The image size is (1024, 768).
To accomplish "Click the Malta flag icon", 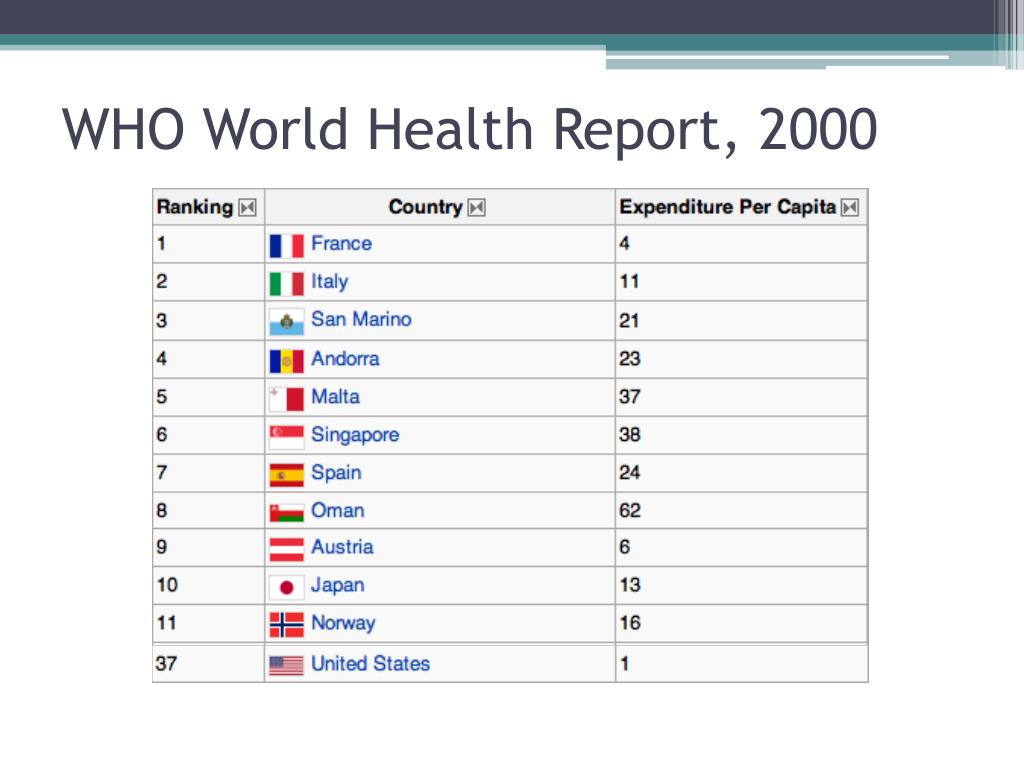I will (x=287, y=398).
